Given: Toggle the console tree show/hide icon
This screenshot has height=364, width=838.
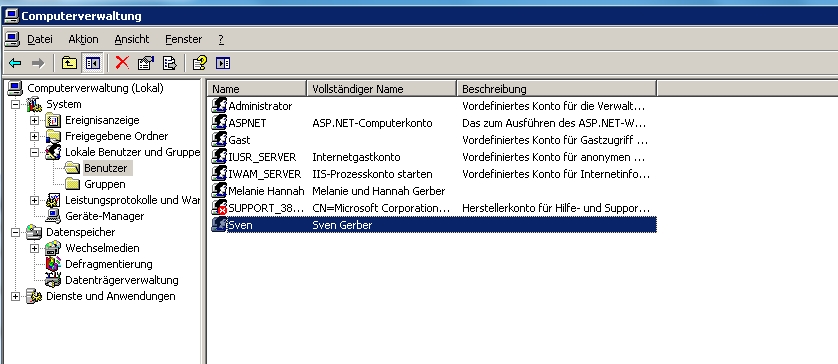Looking at the screenshot, I should 92,64.
